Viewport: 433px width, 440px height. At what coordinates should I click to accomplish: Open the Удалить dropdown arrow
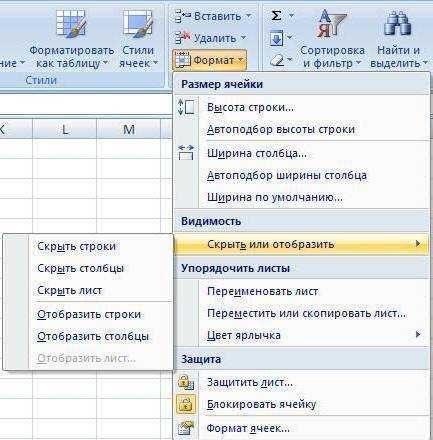tap(243, 38)
